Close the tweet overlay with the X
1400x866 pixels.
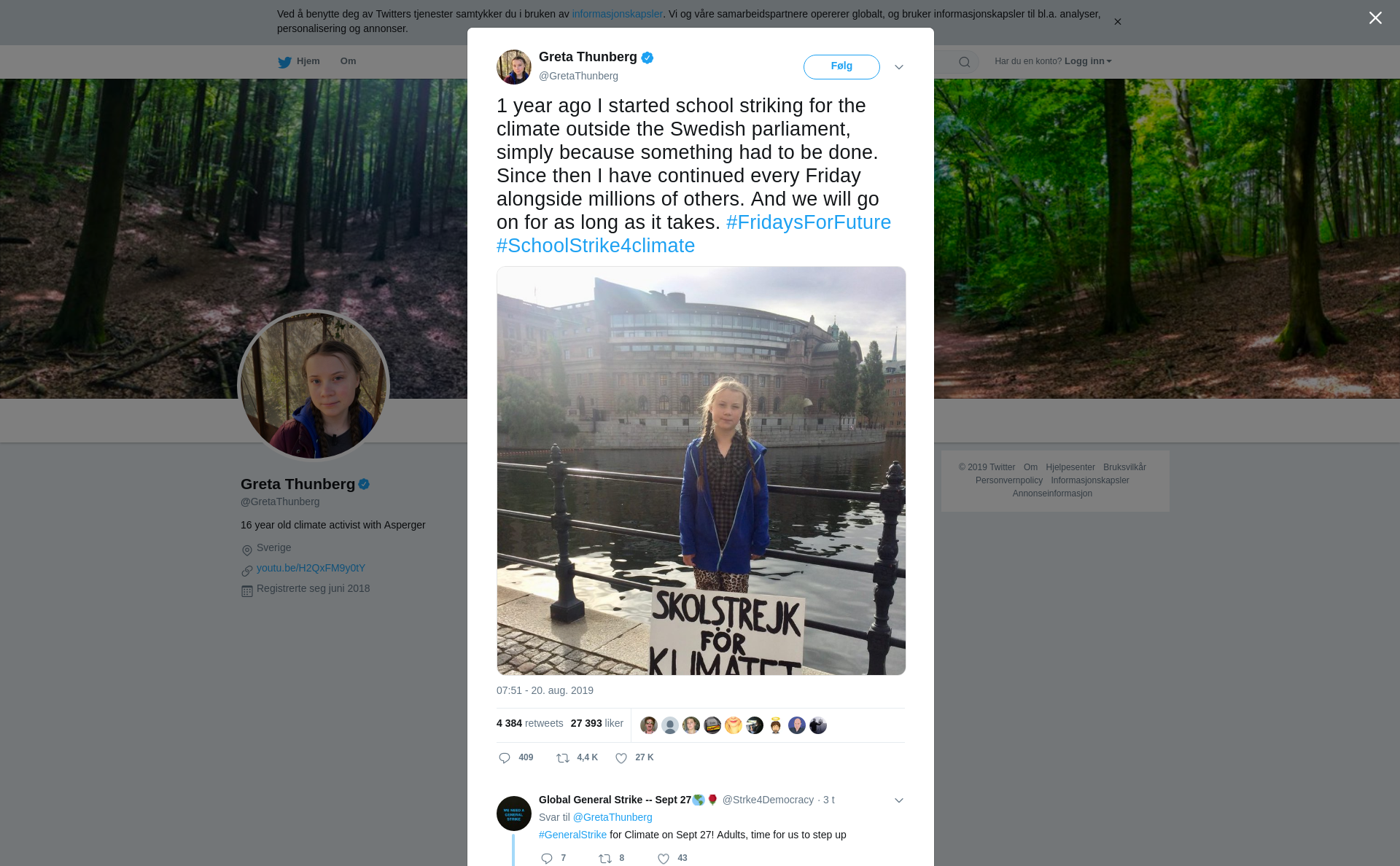tap(1375, 18)
